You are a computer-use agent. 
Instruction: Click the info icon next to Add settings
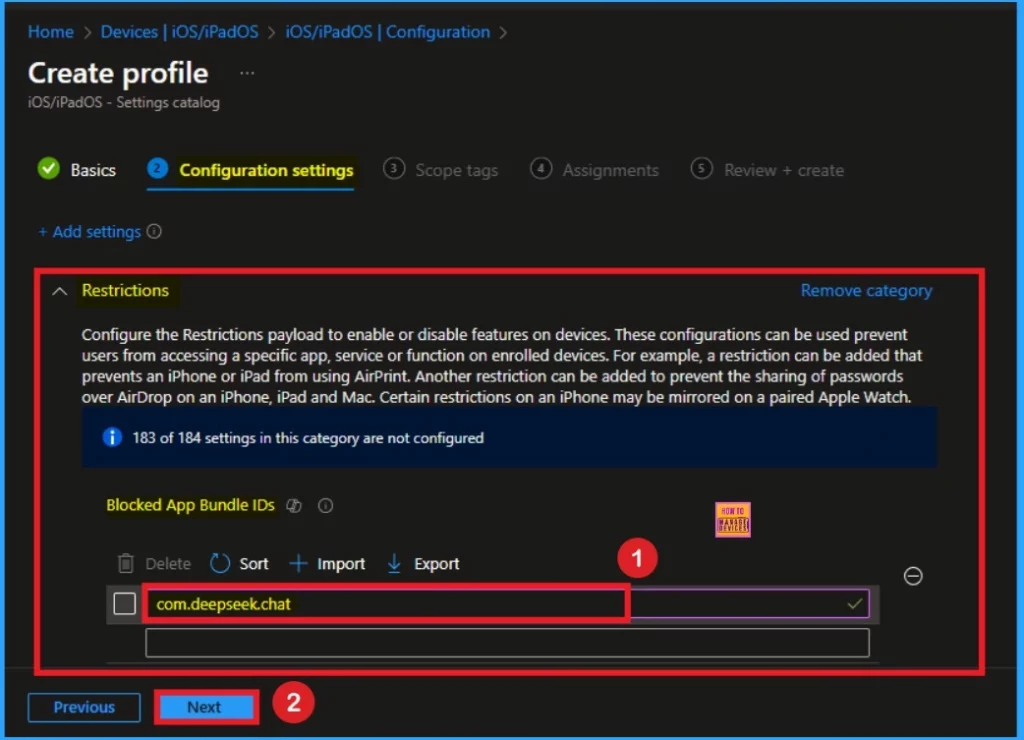(x=154, y=231)
